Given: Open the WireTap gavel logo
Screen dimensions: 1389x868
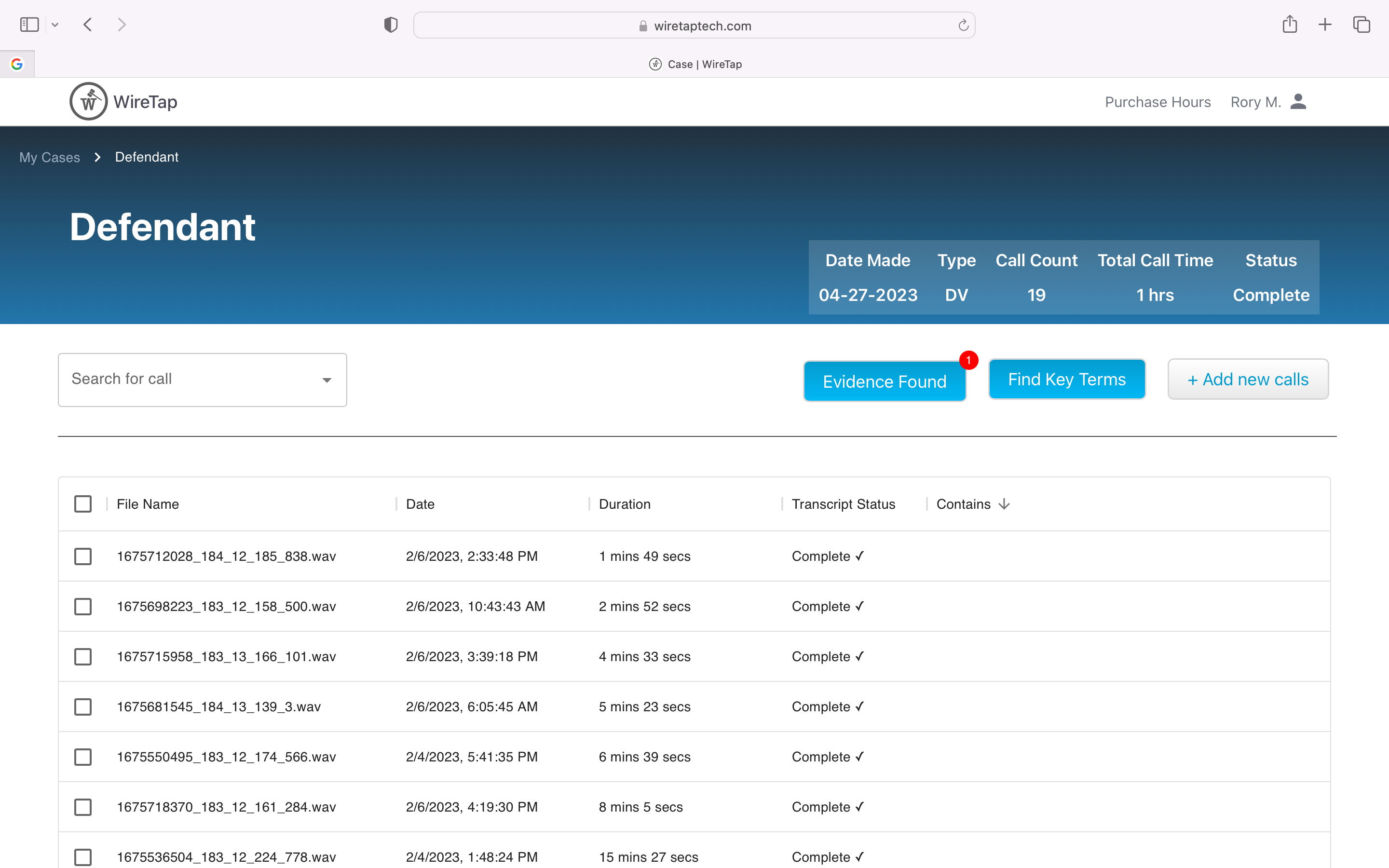Looking at the screenshot, I should 88,101.
